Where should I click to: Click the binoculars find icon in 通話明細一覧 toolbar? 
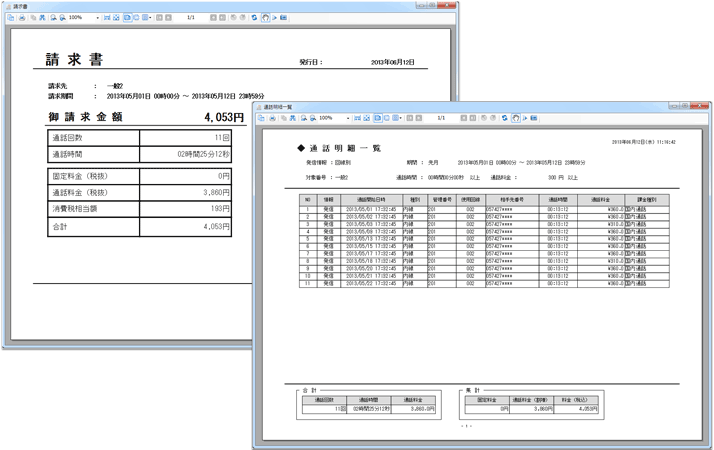293,118
